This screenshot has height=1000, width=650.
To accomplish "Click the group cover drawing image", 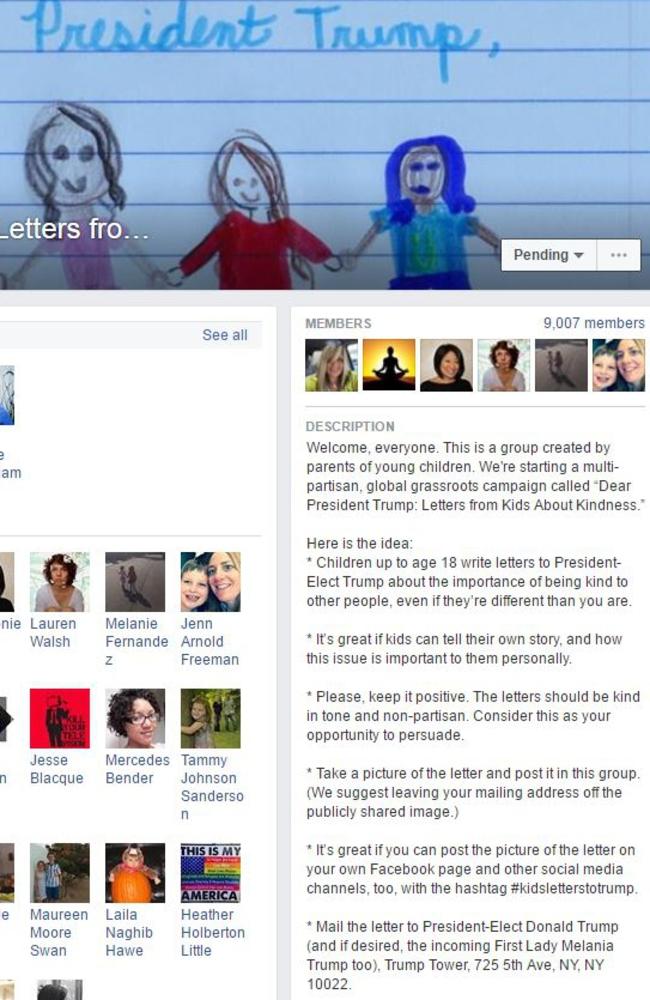I will (325, 145).
